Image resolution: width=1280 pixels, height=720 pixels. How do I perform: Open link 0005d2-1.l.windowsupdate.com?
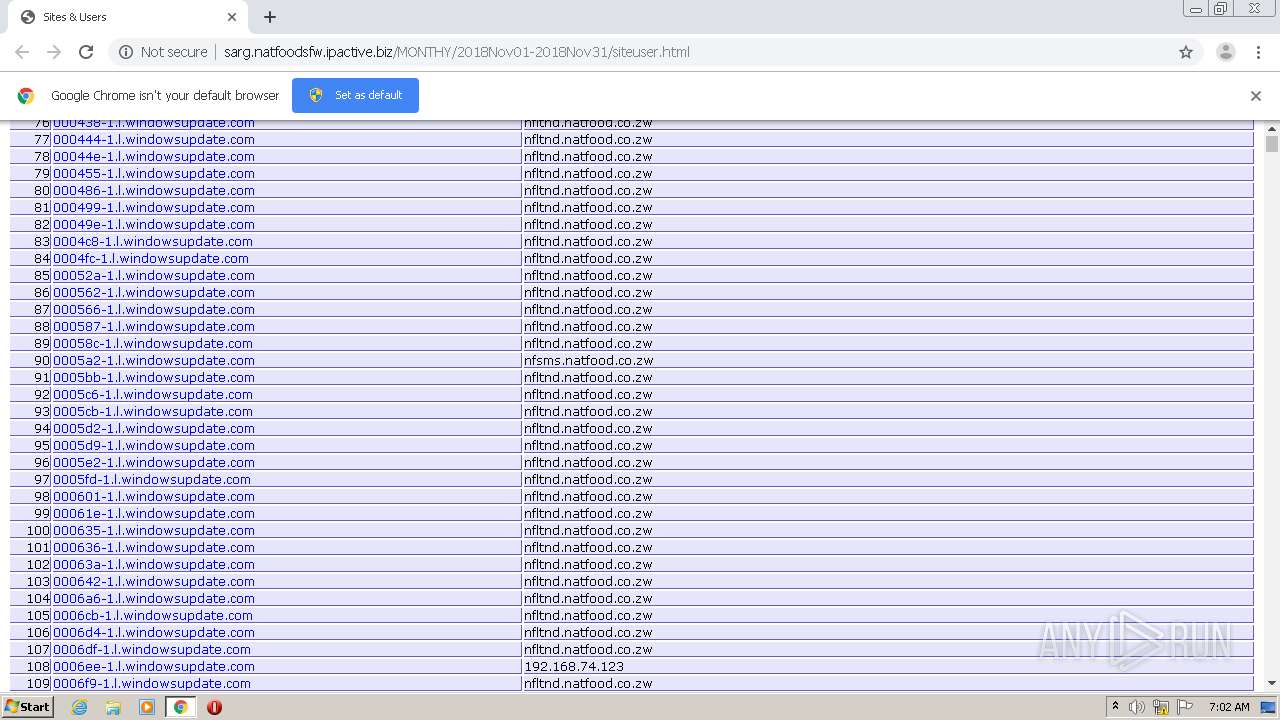click(x=154, y=428)
